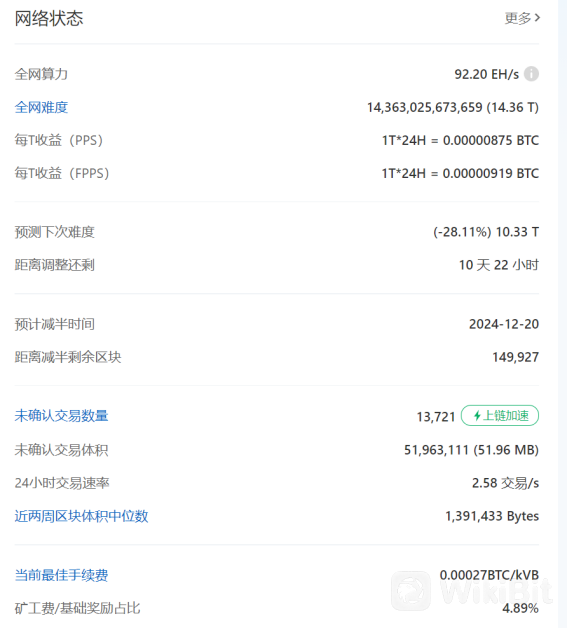The image size is (567, 628).
Task: Click the difficulty value 14,363,025,673,659
Action: tap(425, 107)
